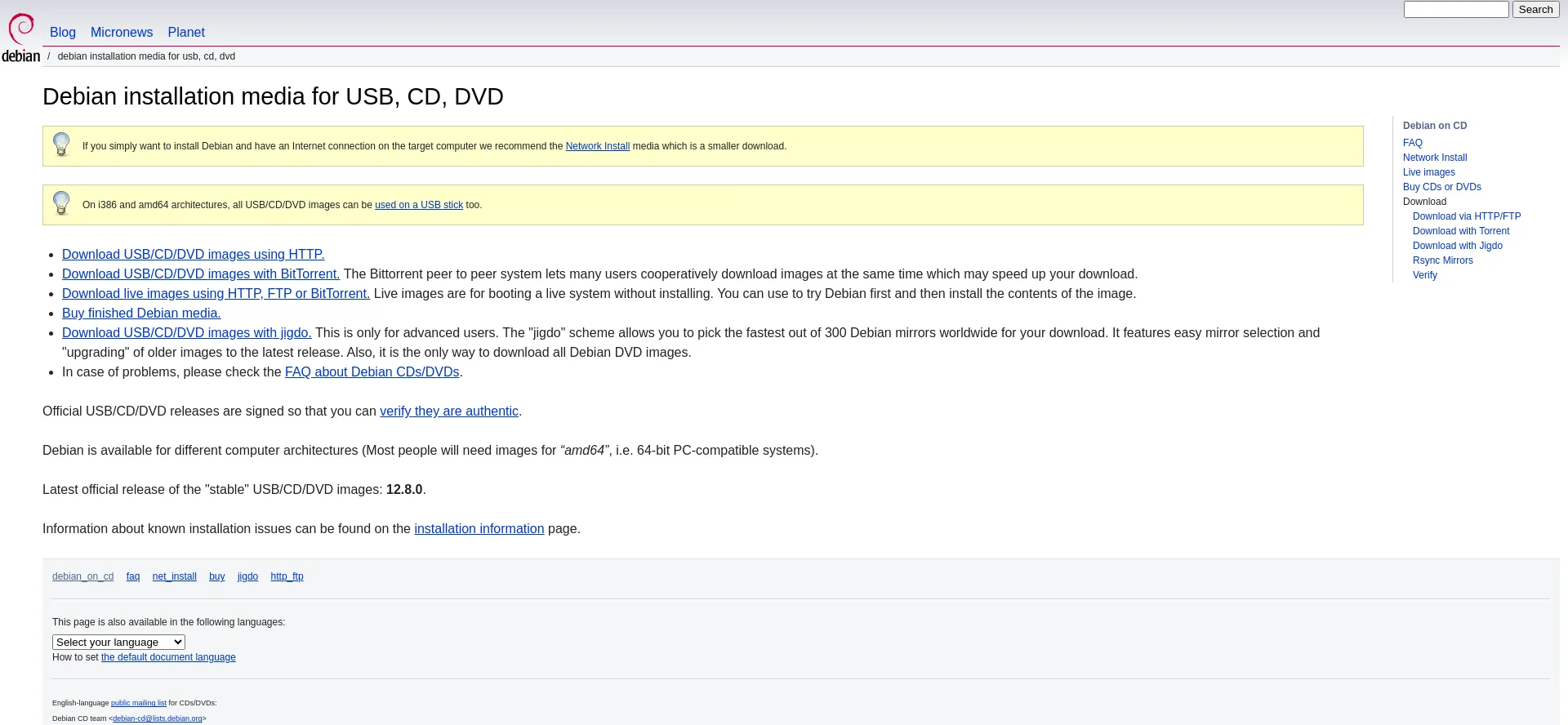Image resolution: width=1568 pixels, height=725 pixels.
Task: Open Download with Jigdo in the sidebar
Action: pyautogui.click(x=1458, y=246)
